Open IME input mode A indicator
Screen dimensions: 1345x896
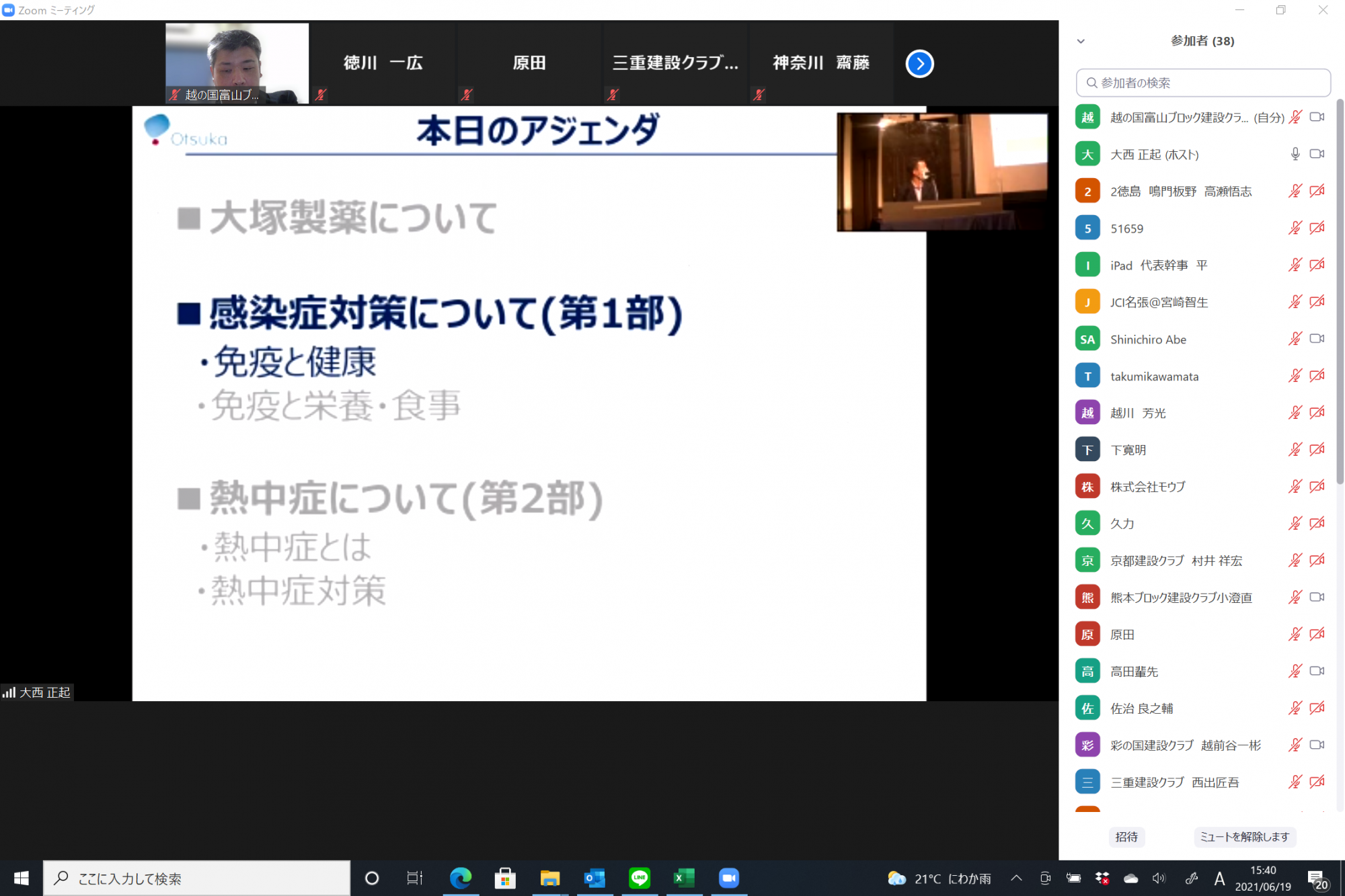1219,878
